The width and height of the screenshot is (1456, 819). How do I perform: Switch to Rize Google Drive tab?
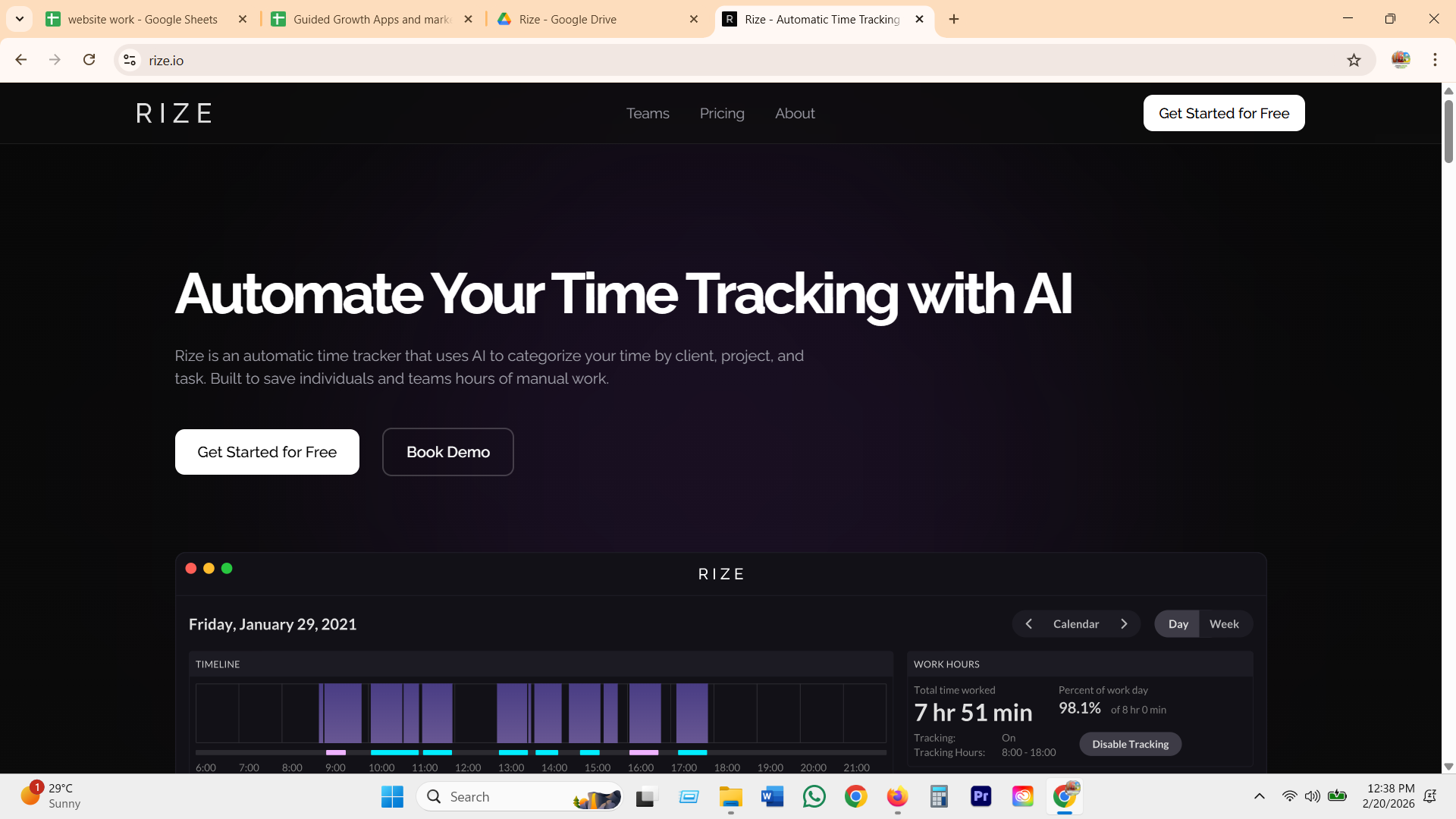point(591,19)
